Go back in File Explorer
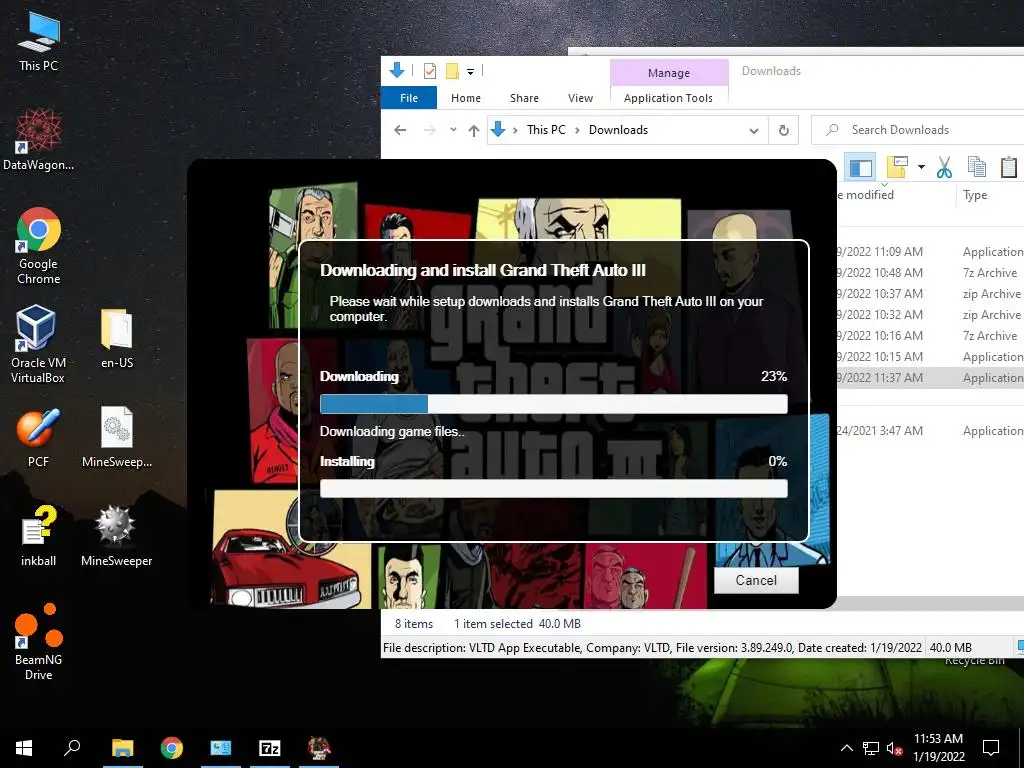 point(400,130)
